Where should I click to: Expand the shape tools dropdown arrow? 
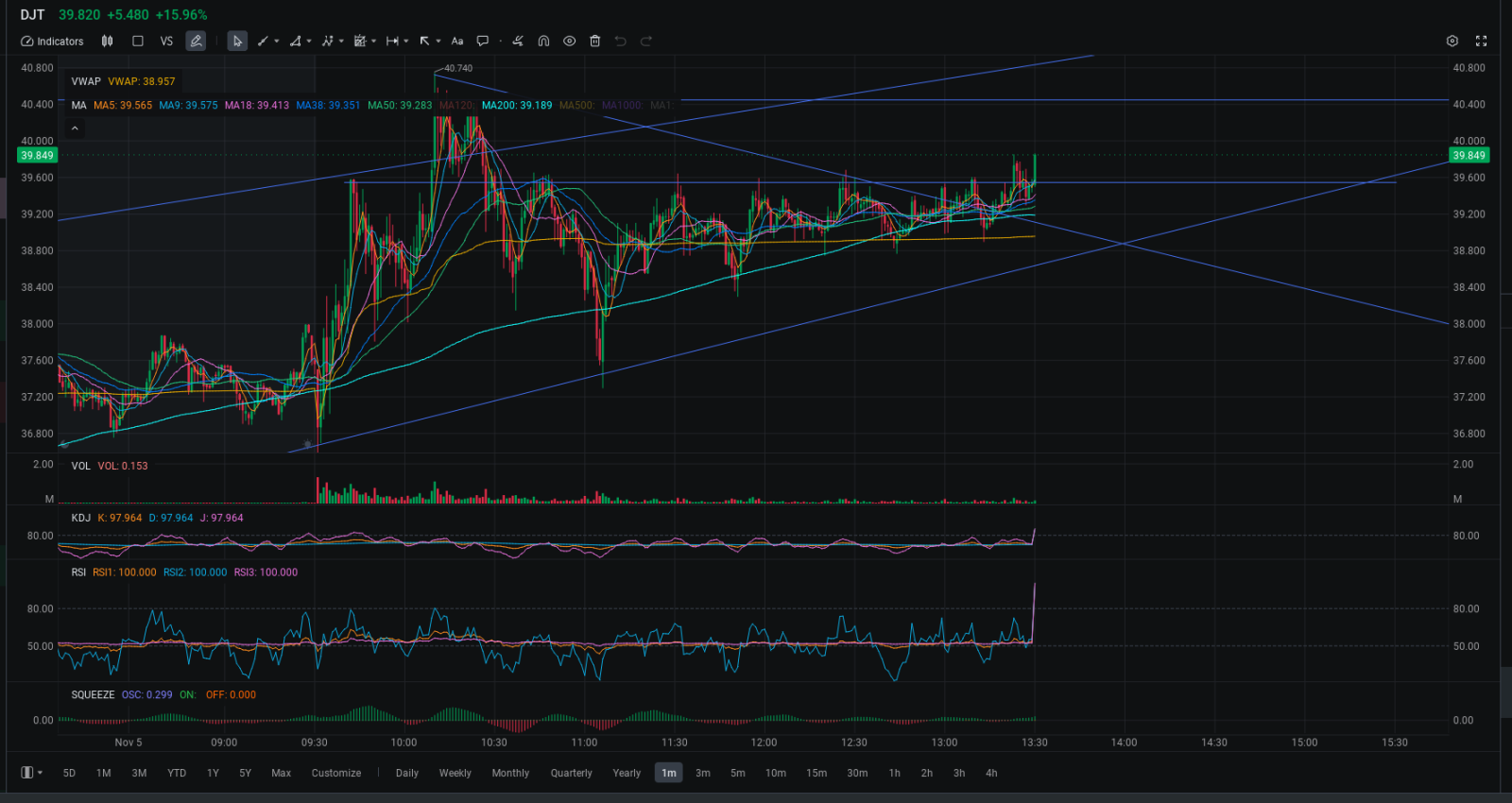pyautogui.click(x=309, y=42)
